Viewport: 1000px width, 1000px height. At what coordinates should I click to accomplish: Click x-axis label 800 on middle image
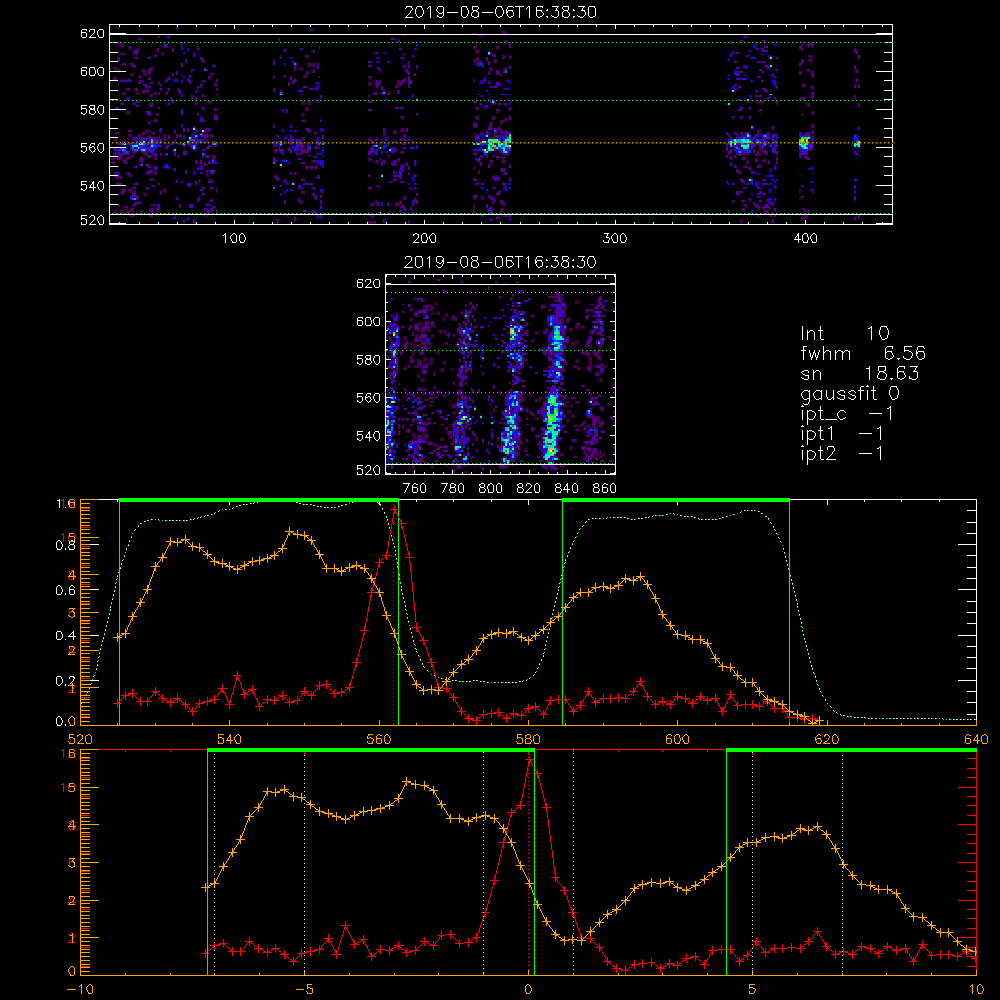tap(490, 489)
